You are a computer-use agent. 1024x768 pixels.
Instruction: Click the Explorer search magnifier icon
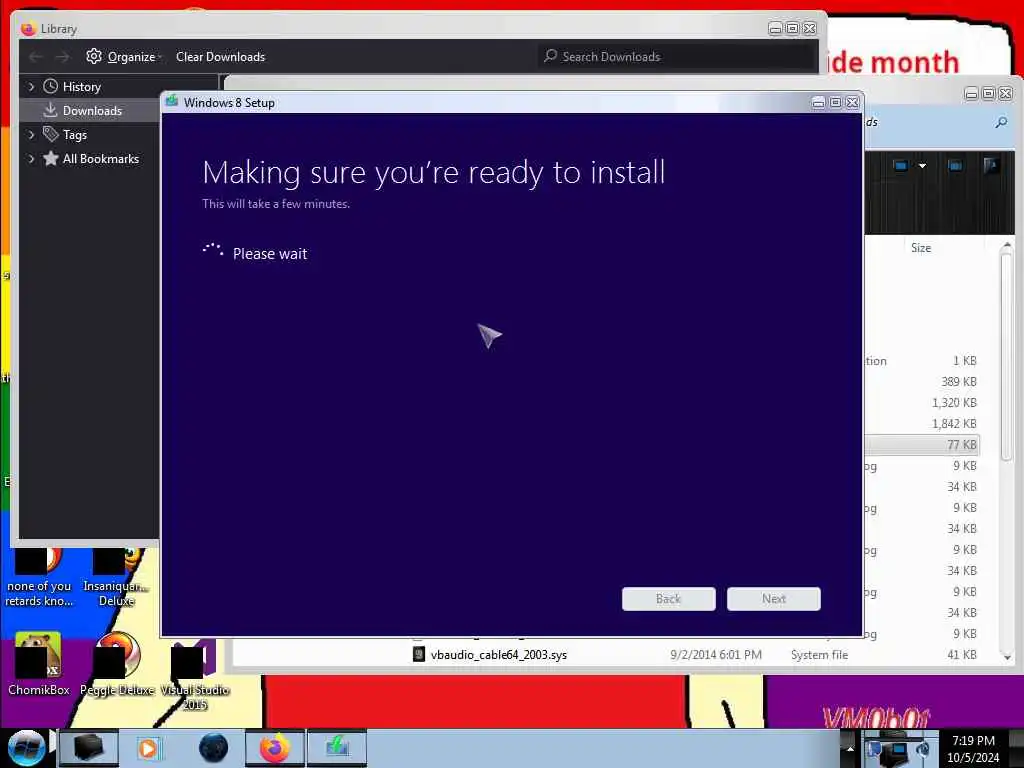click(1001, 122)
